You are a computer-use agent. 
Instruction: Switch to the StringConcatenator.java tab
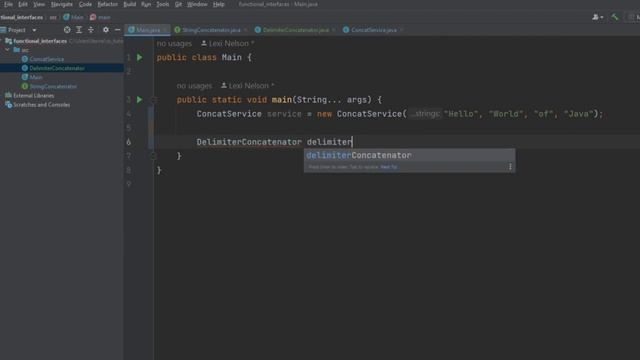coord(211,30)
